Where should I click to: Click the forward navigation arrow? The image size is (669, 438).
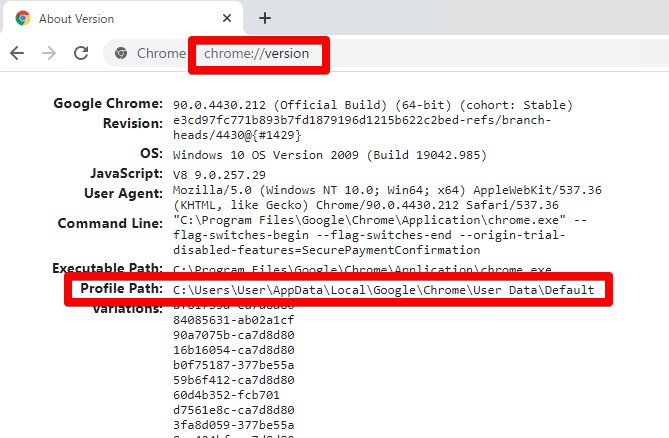(x=49, y=53)
